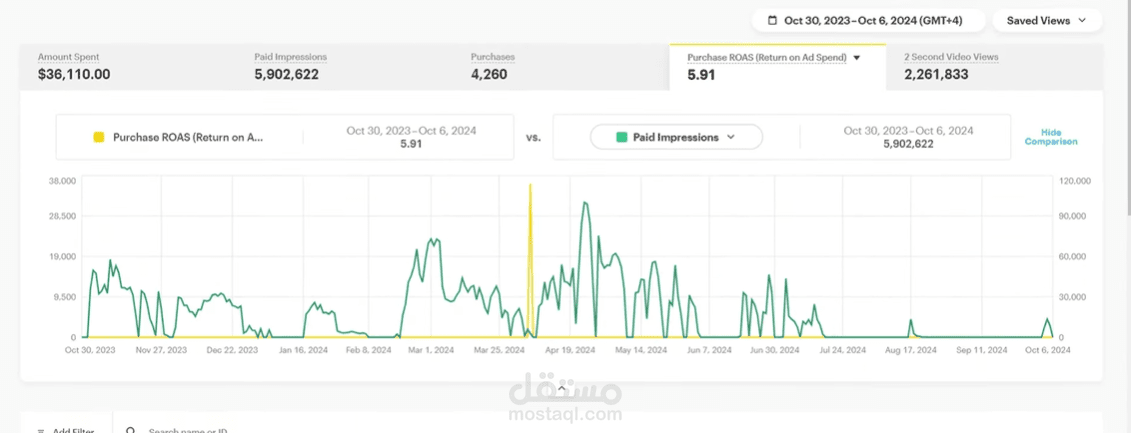Click the Aug 17, 2024 x-axis label
The height and width of the screenshot is (433, 1131).
tap(911, 350)
